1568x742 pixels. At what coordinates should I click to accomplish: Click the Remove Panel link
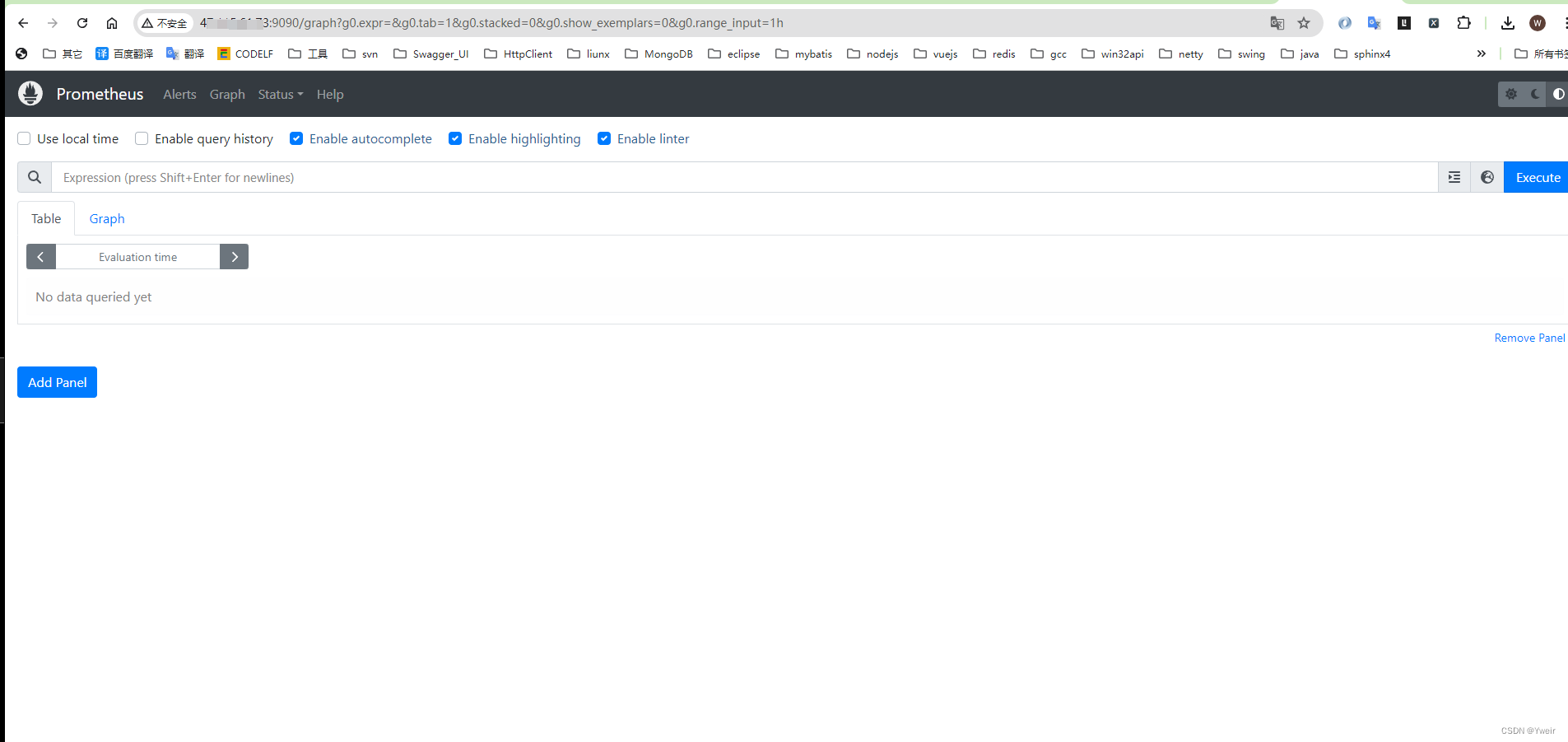(x=1529, y=338)
